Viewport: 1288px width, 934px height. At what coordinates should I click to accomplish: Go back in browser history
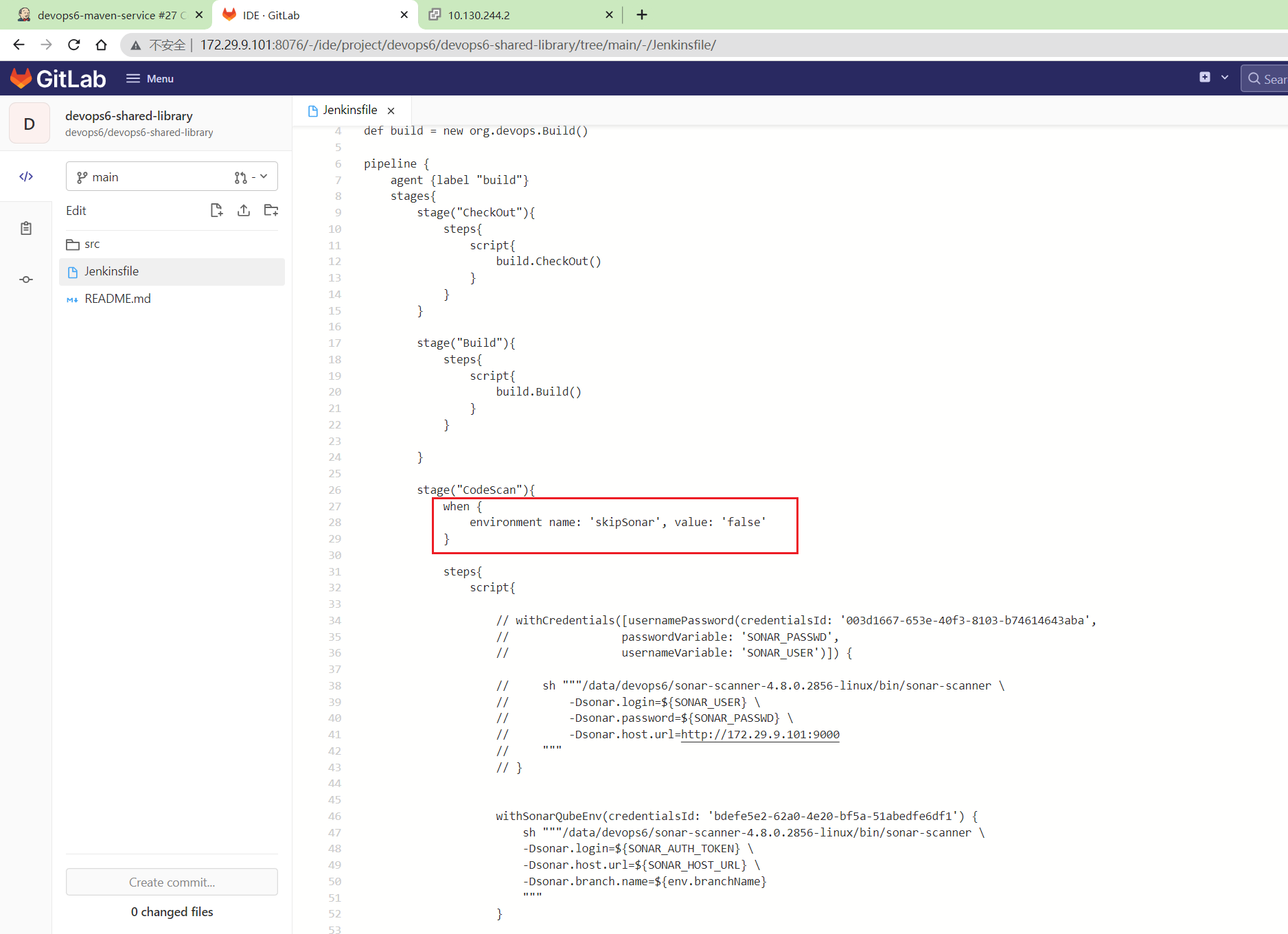tap(19, 45)
